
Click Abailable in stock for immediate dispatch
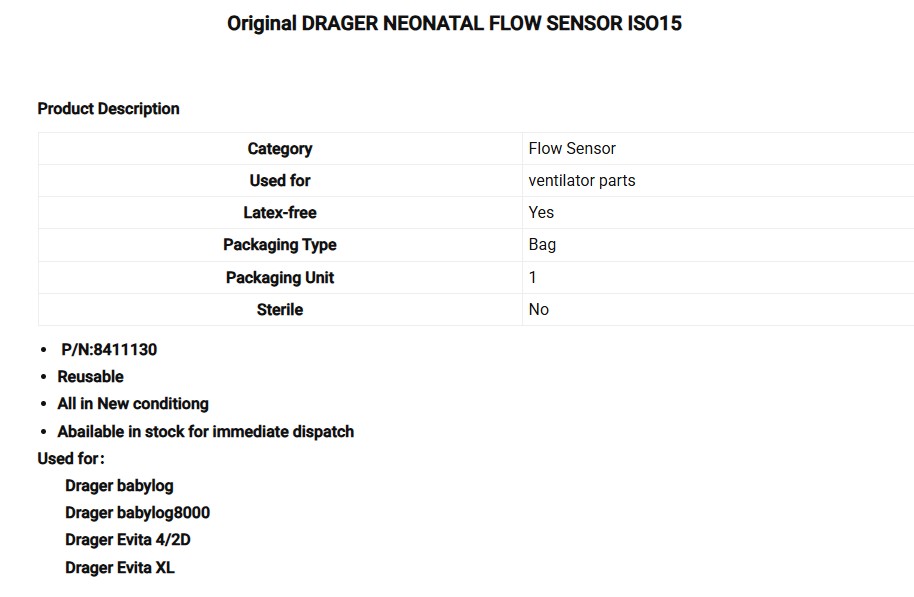coord(206,431)
